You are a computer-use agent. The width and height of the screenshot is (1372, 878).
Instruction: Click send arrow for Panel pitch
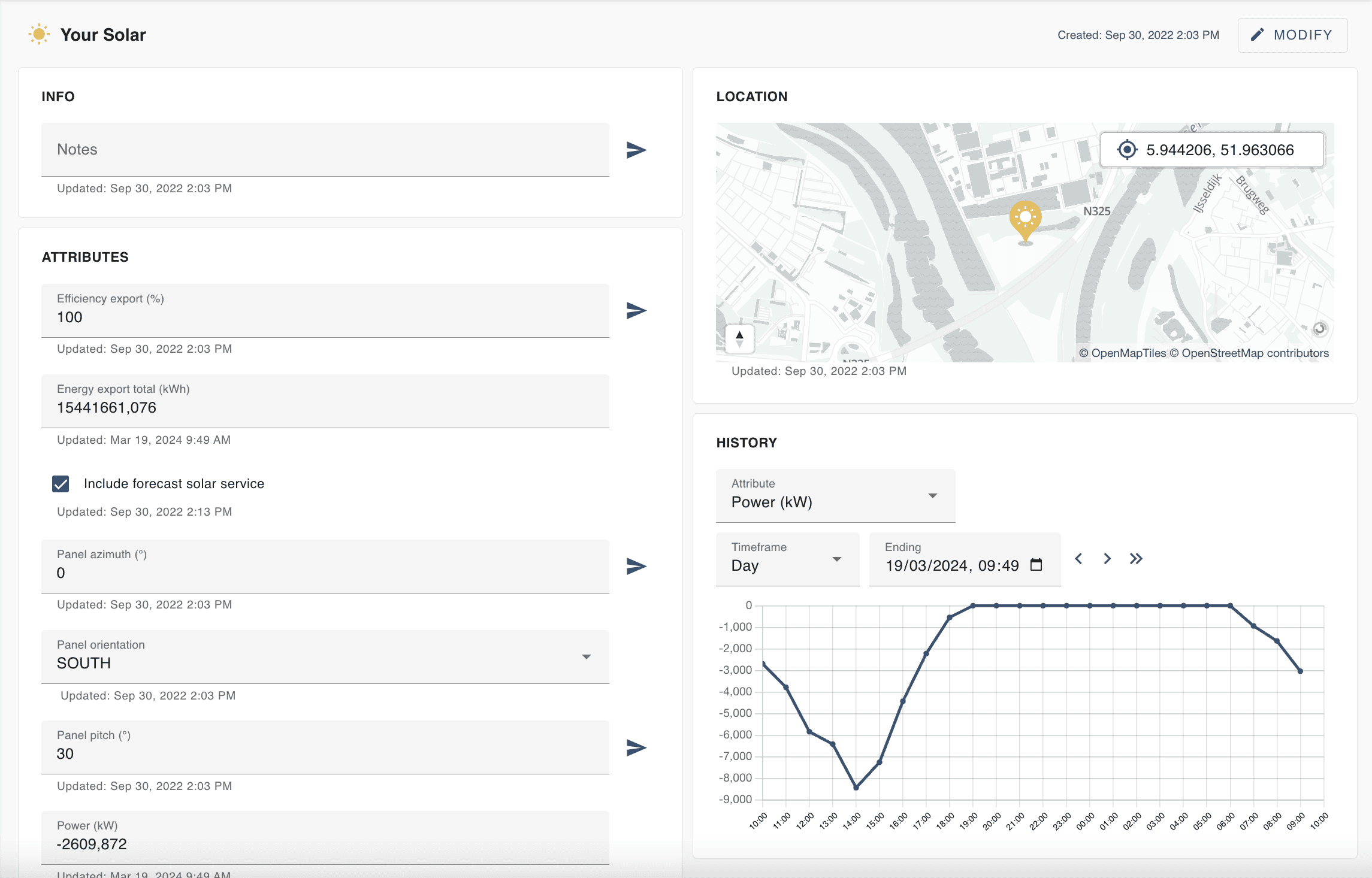[636, 747]
